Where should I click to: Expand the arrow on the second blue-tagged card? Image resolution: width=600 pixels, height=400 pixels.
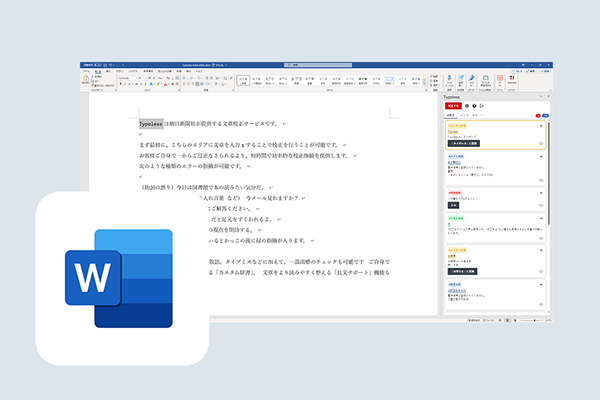(541, 157)
